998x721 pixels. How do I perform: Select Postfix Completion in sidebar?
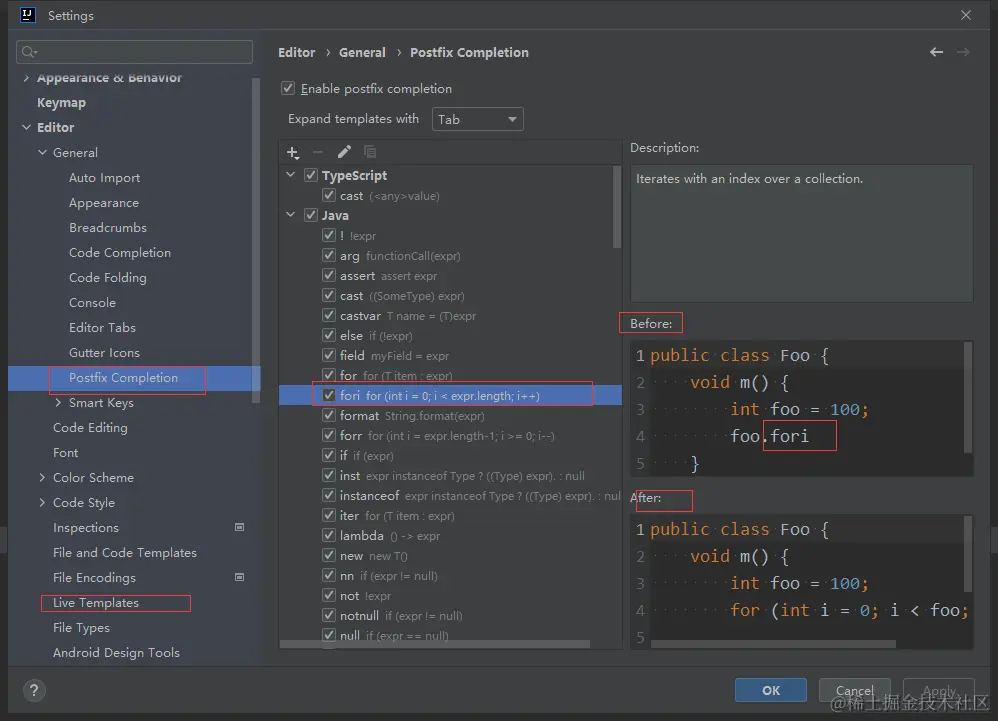123,377
